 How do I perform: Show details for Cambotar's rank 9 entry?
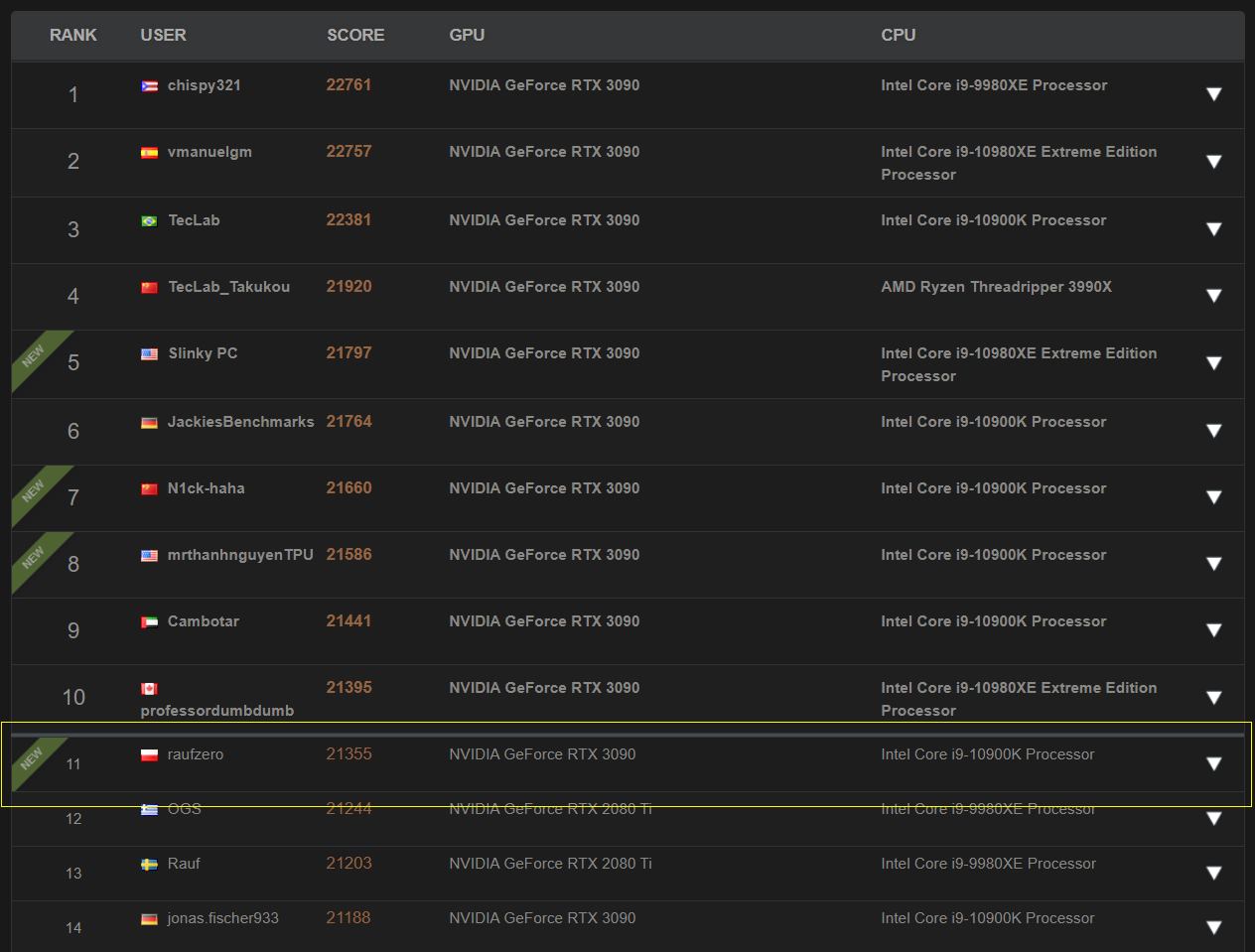[x=1213, y=630]
